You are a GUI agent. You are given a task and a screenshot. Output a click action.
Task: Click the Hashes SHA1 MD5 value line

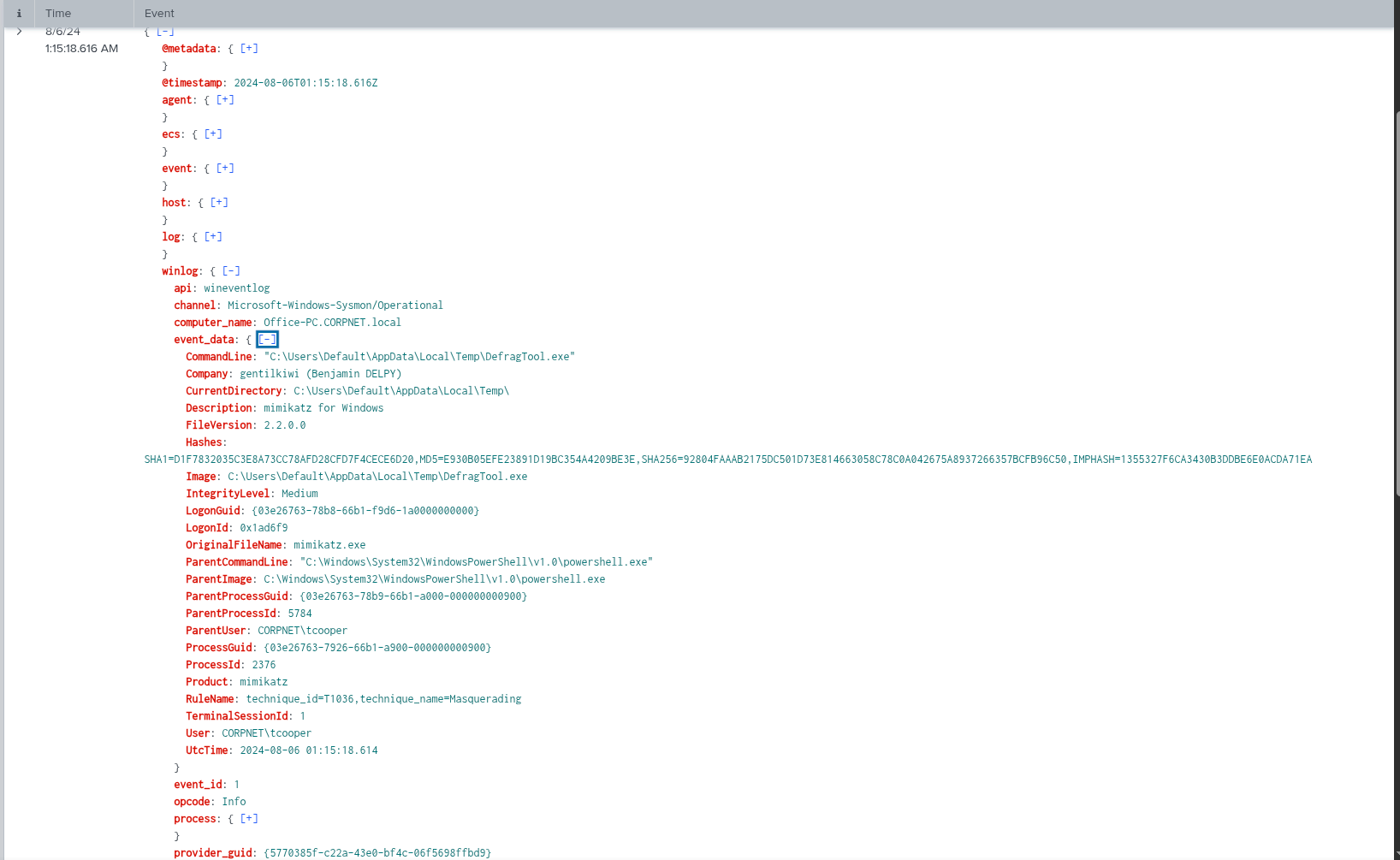[727, 460]
